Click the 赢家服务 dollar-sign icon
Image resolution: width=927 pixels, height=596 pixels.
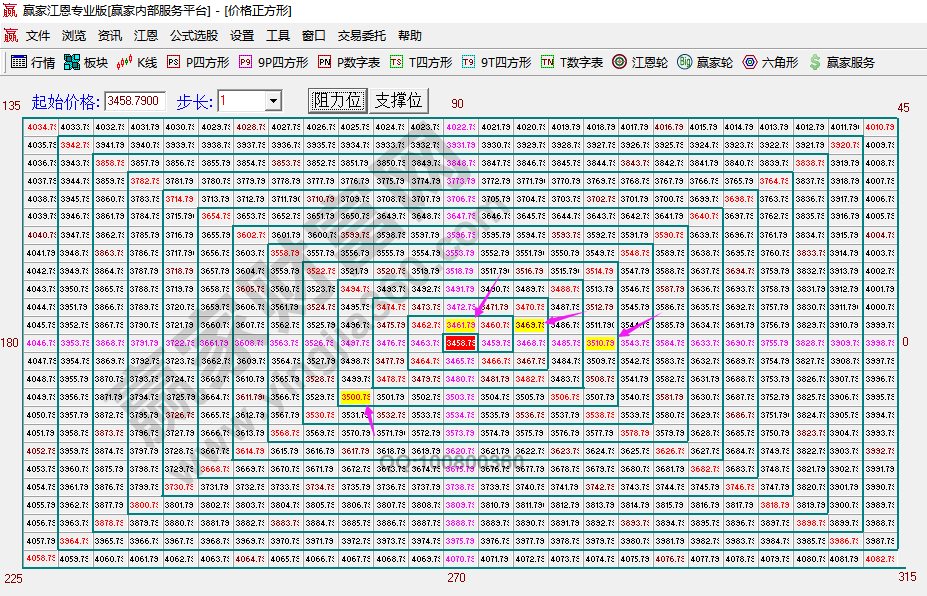click(x=815, y=62)
